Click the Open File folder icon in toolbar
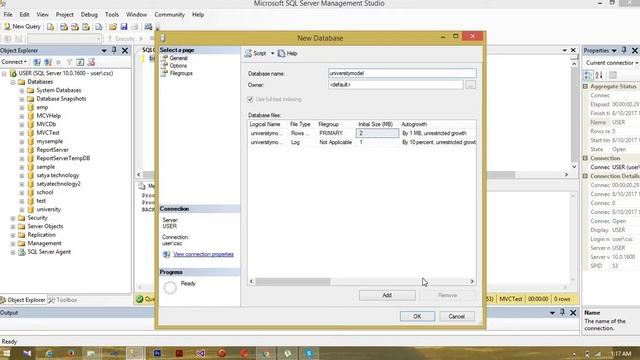The height and width of the screenshot is (360, 640). 113,27
